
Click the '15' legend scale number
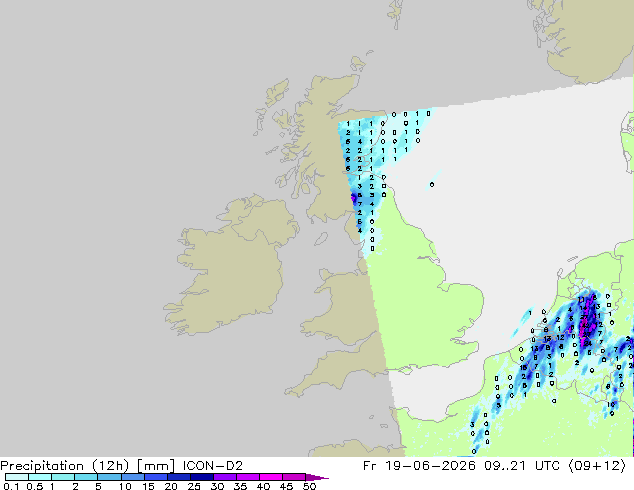click(x=148, y=486)
